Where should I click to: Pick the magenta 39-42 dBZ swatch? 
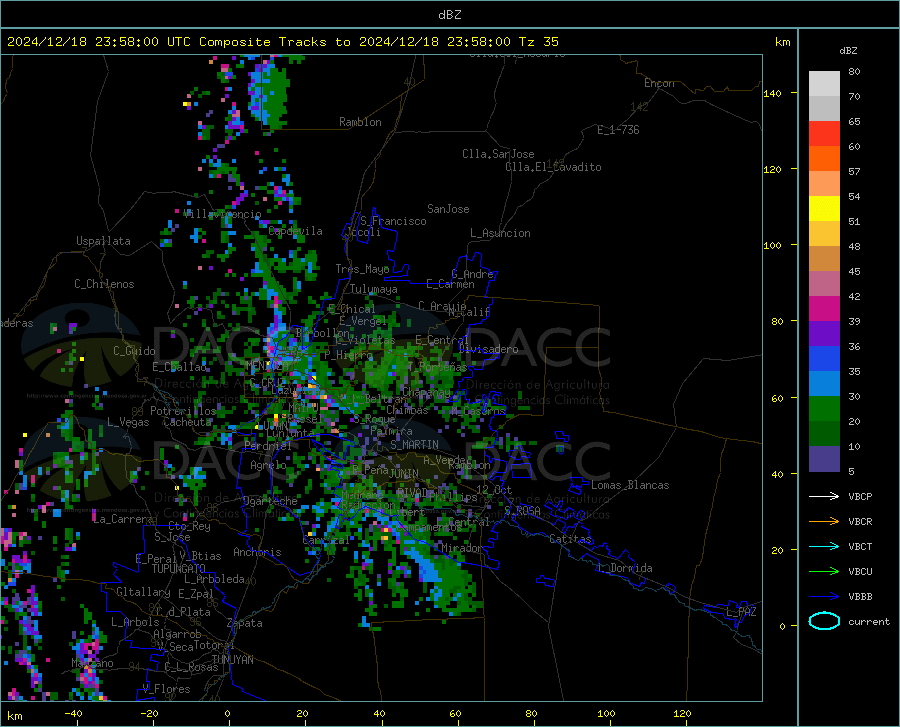824,309
